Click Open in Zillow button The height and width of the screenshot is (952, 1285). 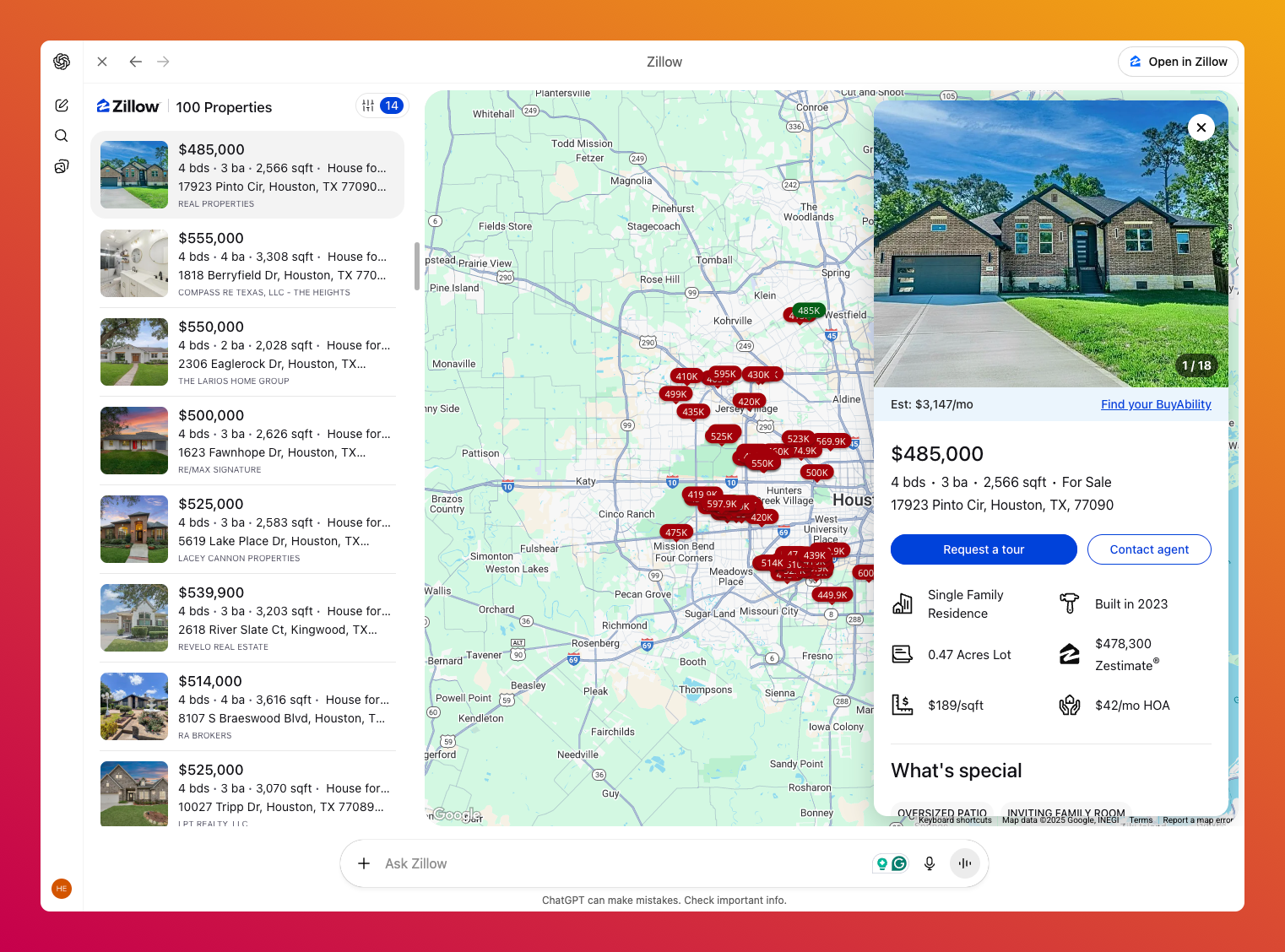1178,62
